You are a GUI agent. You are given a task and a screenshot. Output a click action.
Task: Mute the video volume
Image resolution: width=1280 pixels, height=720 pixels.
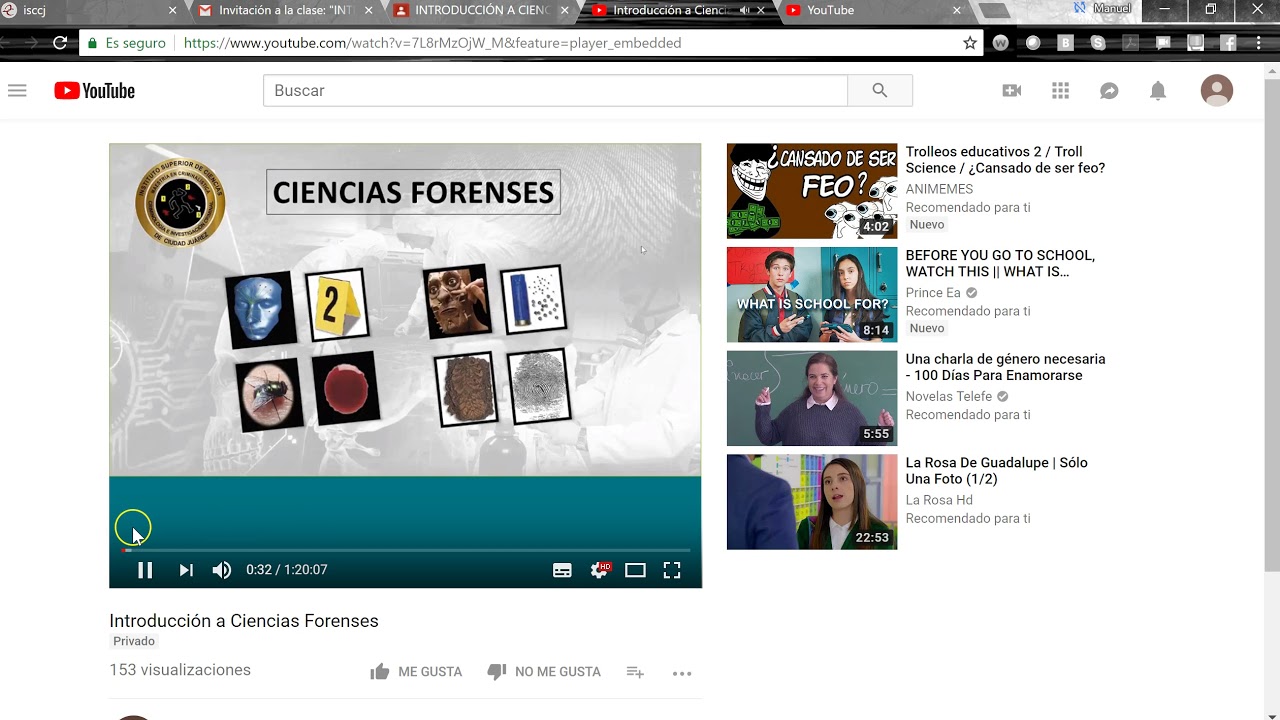(x=222, y=570)
